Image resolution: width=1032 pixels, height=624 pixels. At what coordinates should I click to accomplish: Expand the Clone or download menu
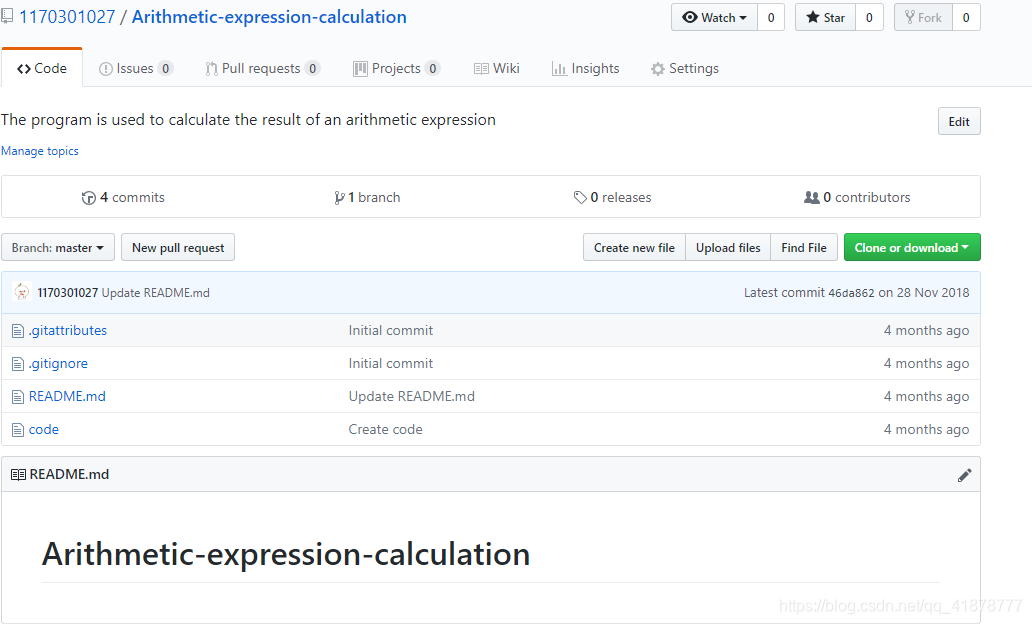912,247
